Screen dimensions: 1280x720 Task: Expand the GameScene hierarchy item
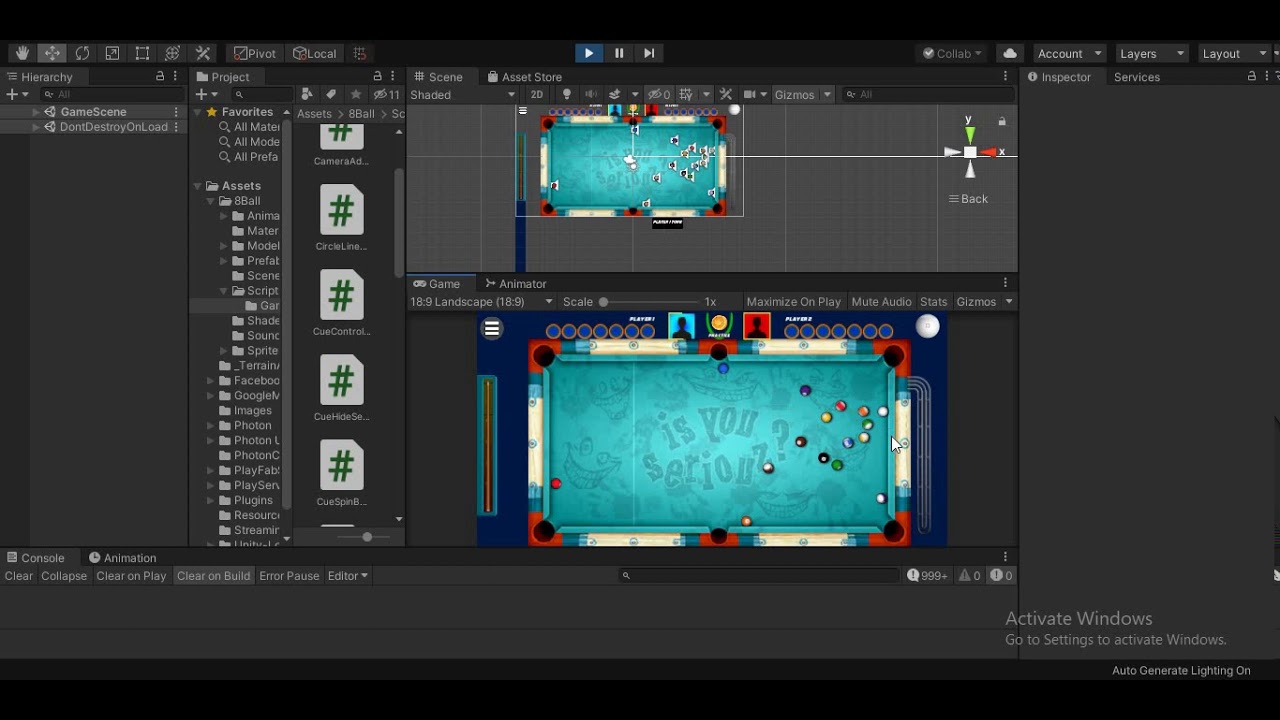coord(36,112)
